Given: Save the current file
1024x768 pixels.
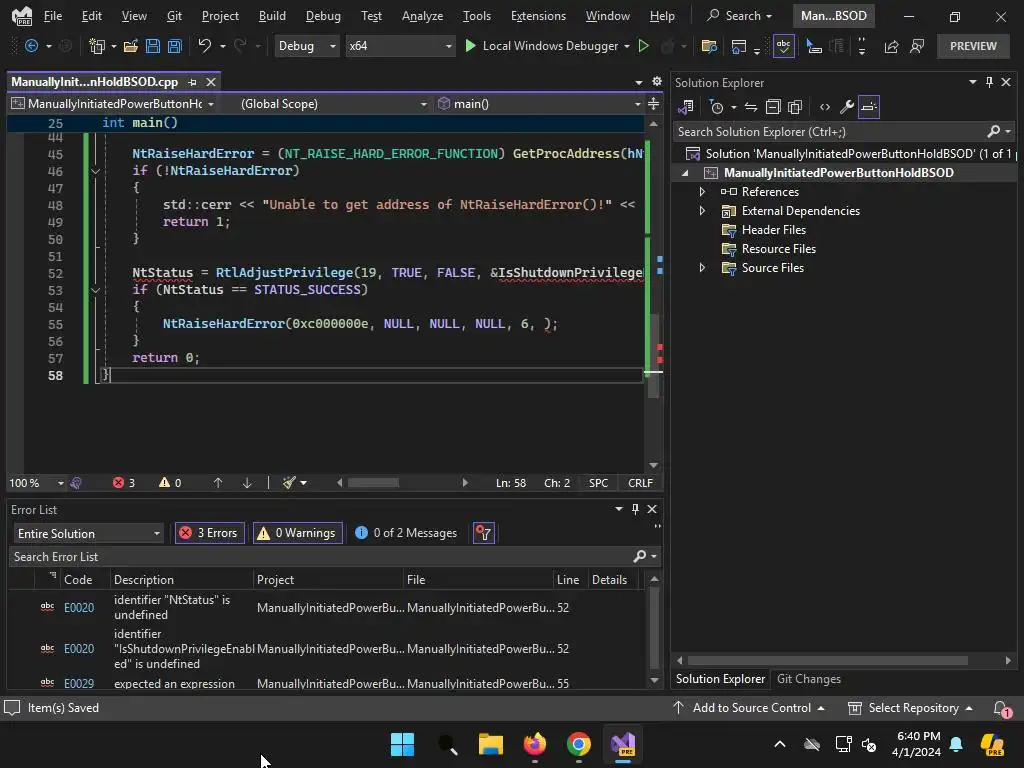Looking at the screenshot, I should pyautogui.click(x=153, y=46).
